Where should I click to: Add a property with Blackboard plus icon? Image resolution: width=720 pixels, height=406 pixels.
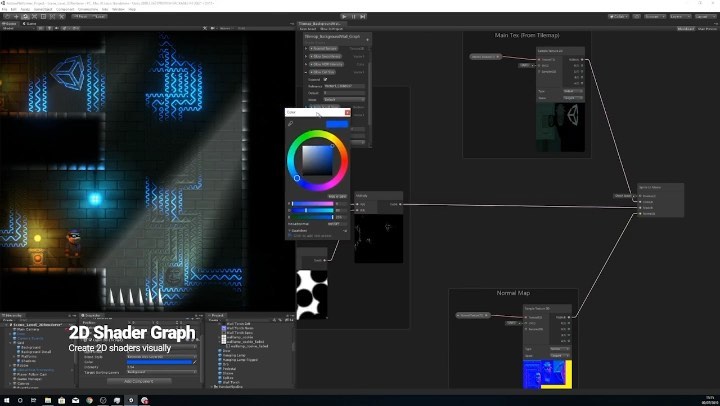click(367, 39)
